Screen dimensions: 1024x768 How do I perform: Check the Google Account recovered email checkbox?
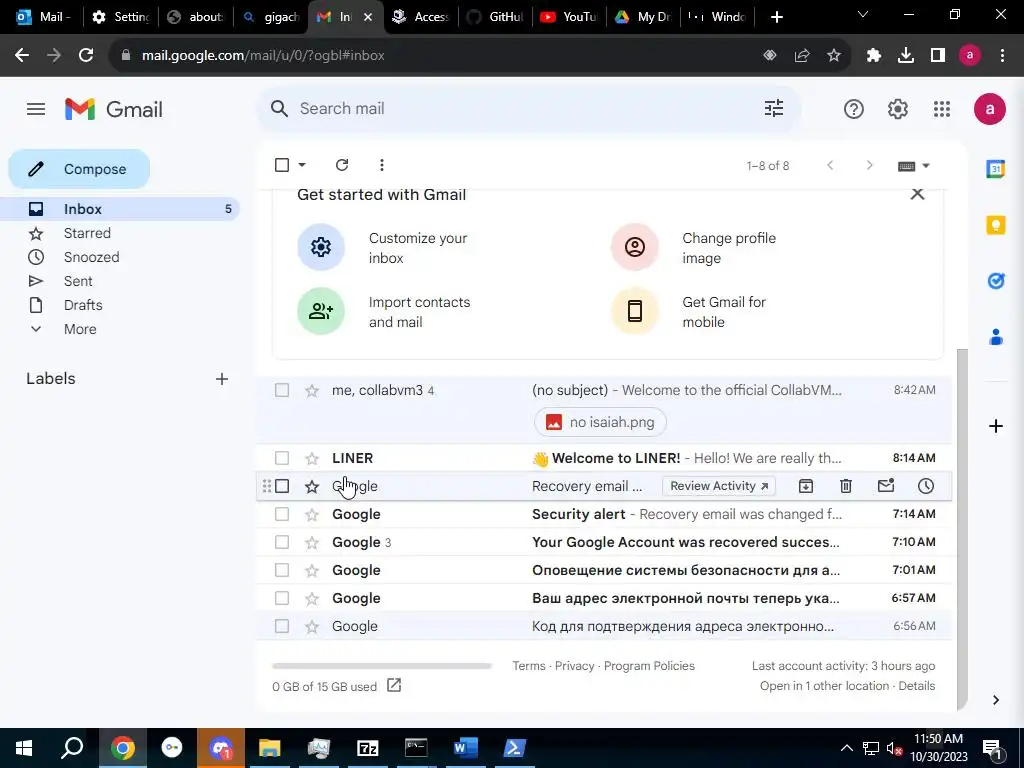[x=282, y=542]
